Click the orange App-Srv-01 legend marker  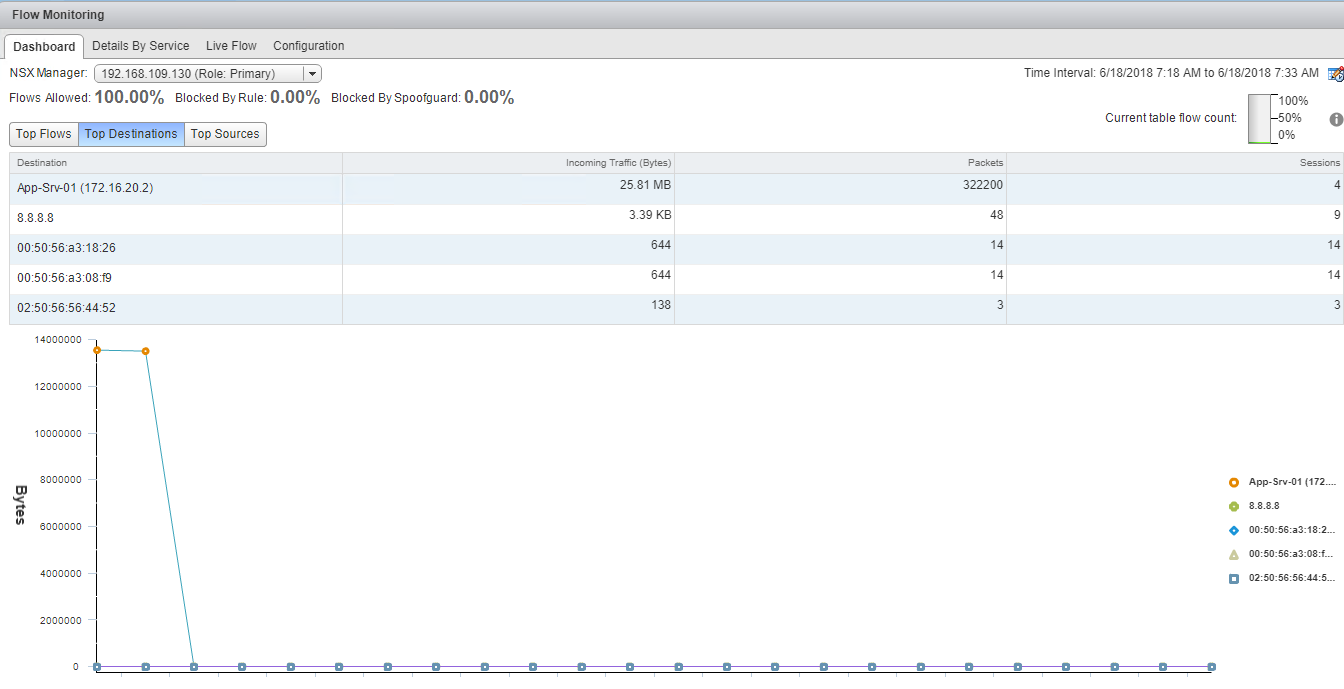click(x=1234, y=482)
